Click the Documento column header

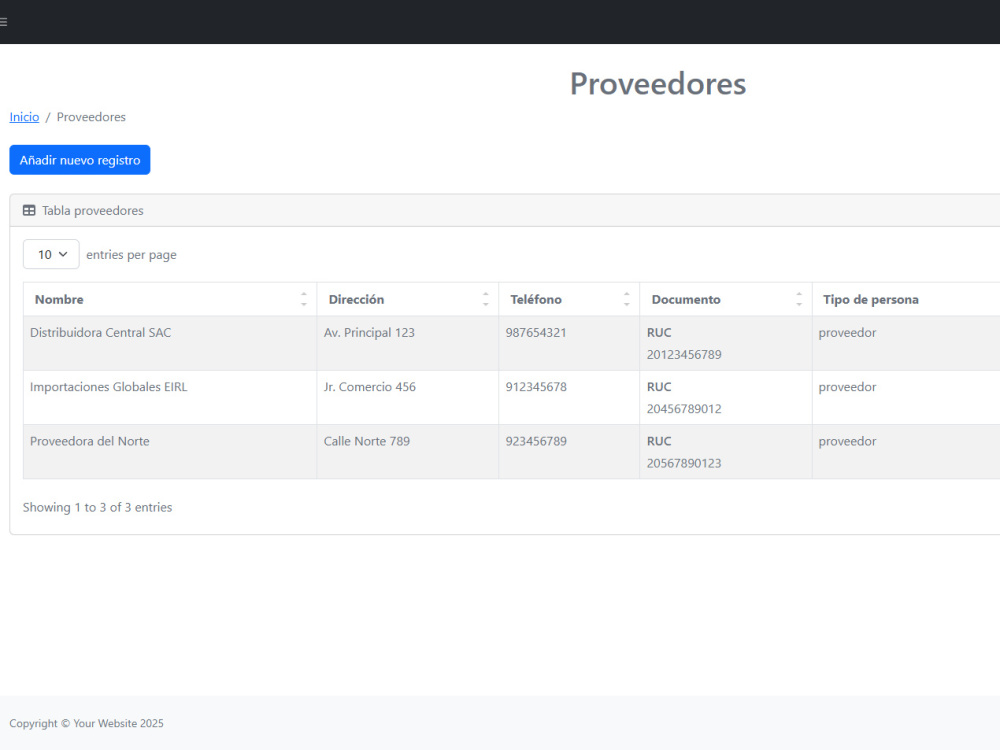pos(726,299)
